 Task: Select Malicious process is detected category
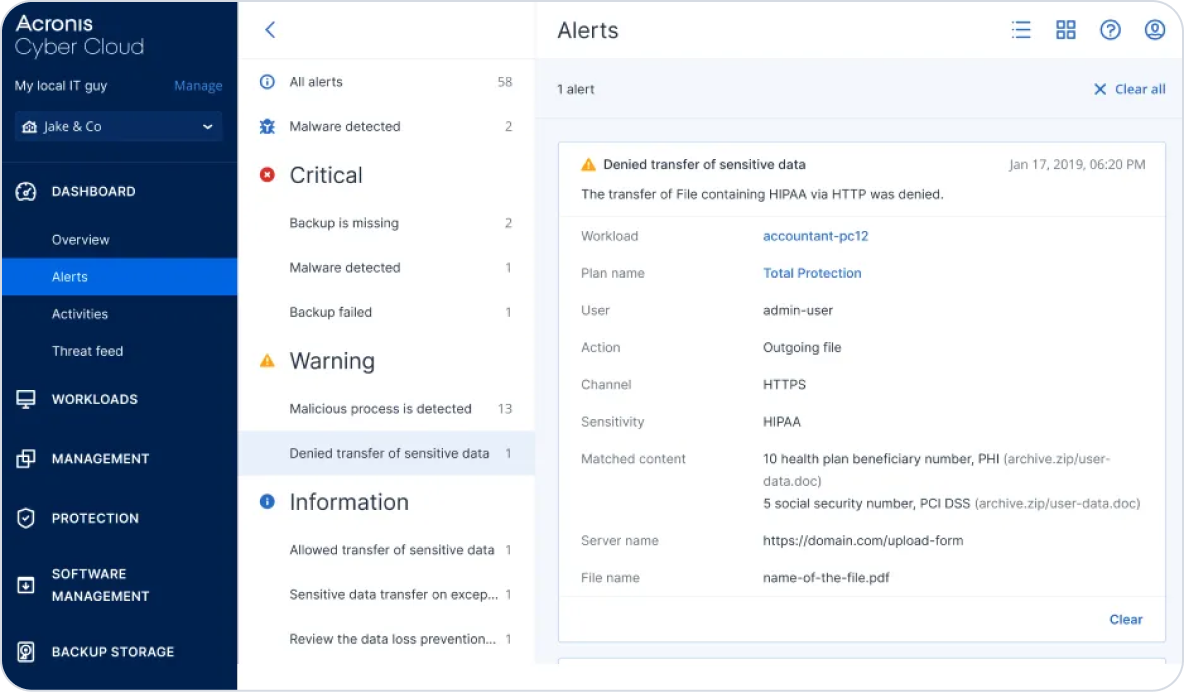(x=380, y=409)
